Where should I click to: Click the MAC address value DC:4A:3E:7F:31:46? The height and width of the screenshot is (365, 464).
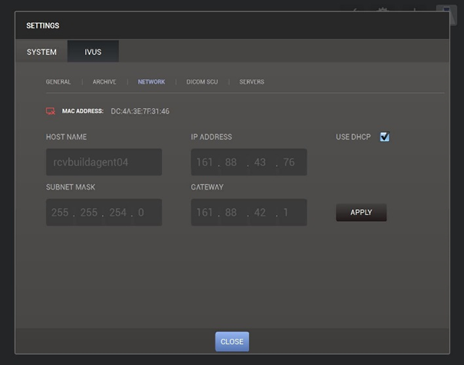140,111
